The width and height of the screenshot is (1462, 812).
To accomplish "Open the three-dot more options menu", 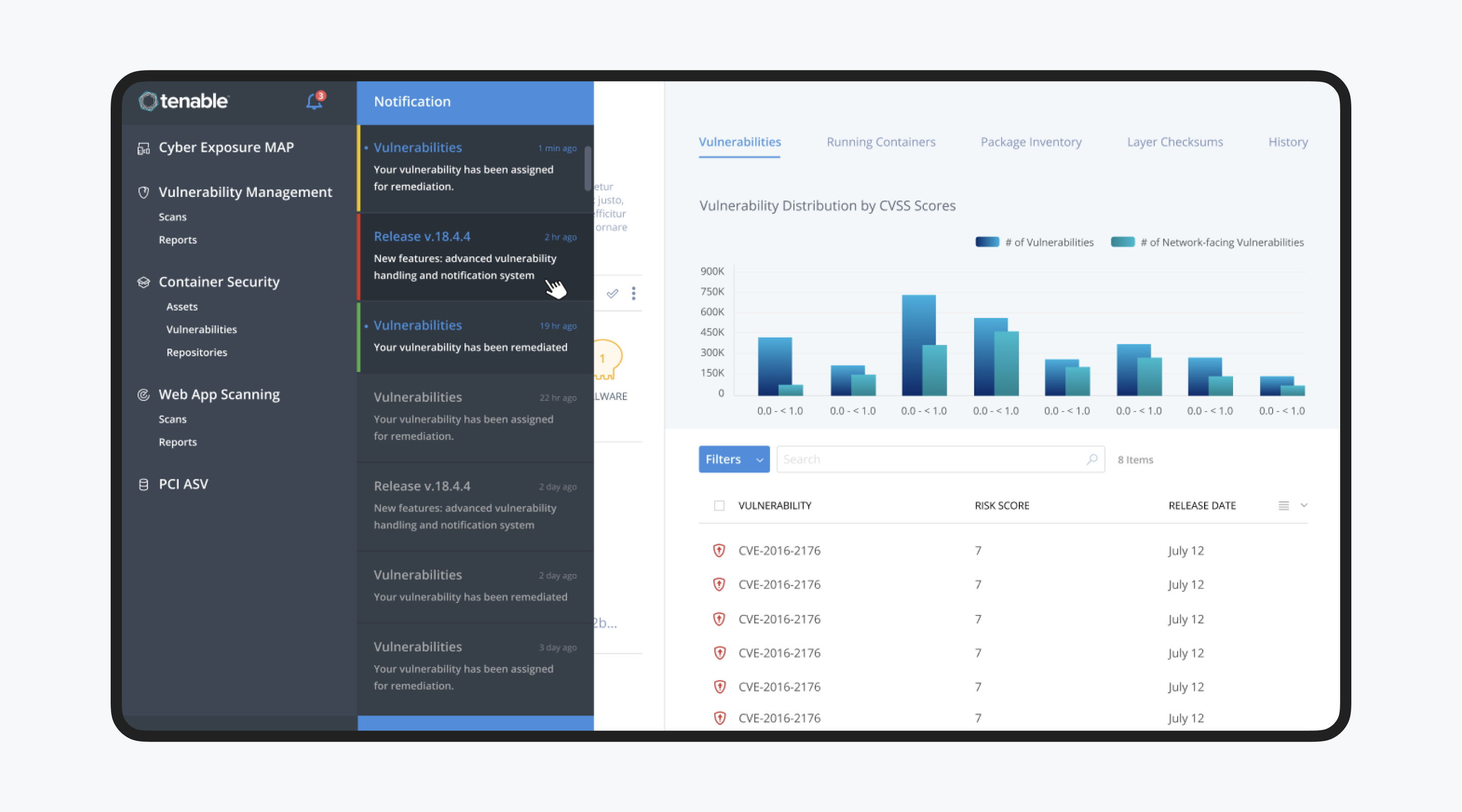I will point(634,293).
